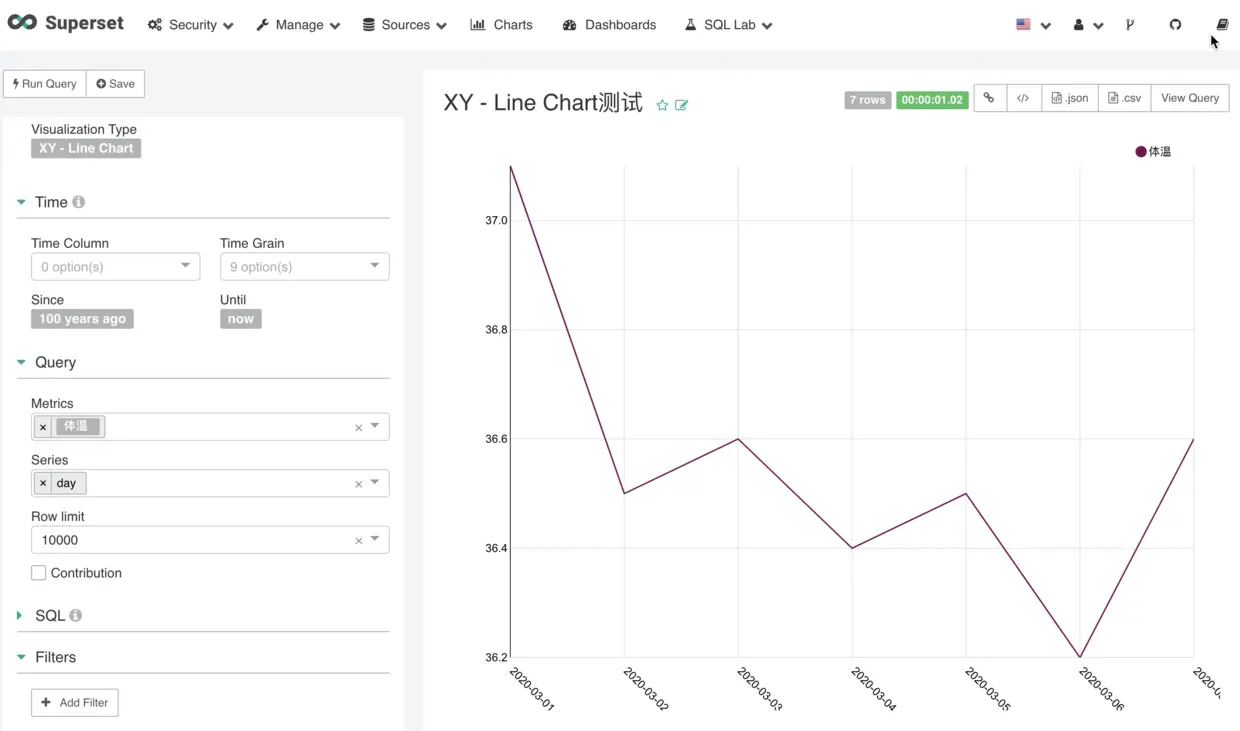
Task: Open the Sources menu
Action: [x=405, y=25]
